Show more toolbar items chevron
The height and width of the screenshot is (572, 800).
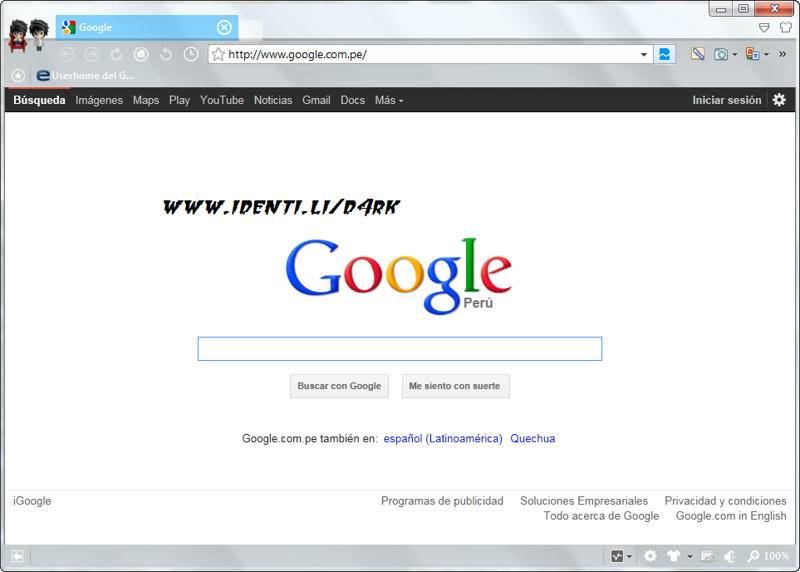[782, 54]
